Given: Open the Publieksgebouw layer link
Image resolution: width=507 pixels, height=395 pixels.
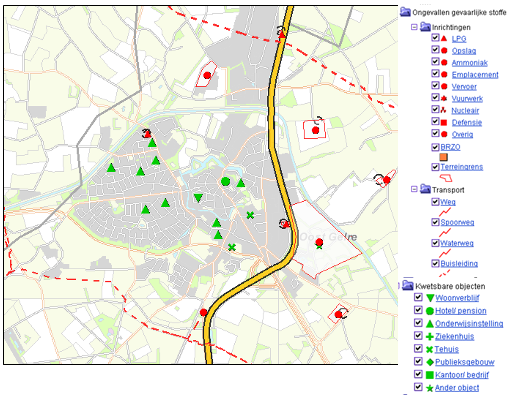Looking at the screenshot, I should (x=465, y=362).
